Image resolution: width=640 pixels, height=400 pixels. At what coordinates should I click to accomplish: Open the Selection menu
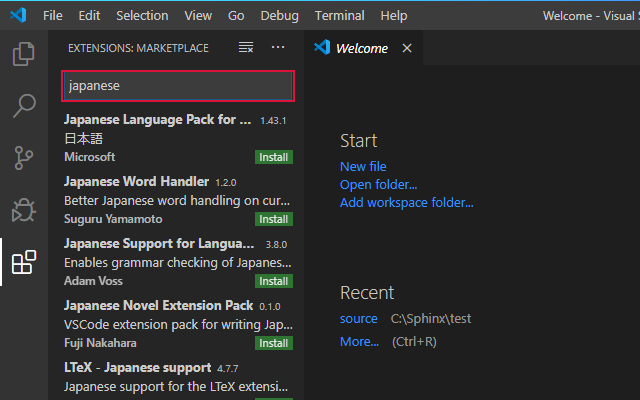[142, 16]
